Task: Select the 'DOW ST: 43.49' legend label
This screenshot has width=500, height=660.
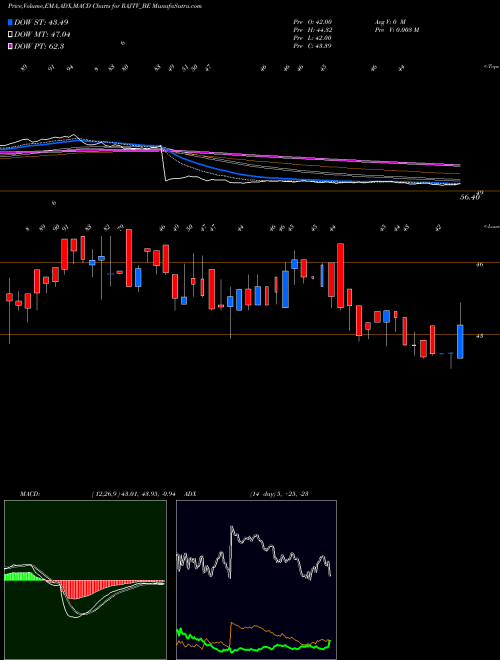Action: (x=41, y=22)
